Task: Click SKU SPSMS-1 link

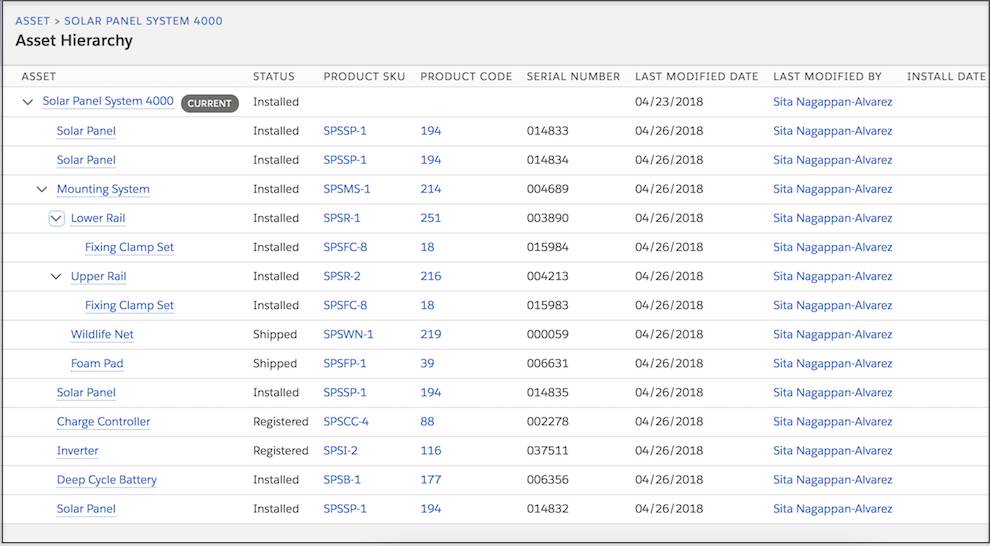Action: pos(347,189)
